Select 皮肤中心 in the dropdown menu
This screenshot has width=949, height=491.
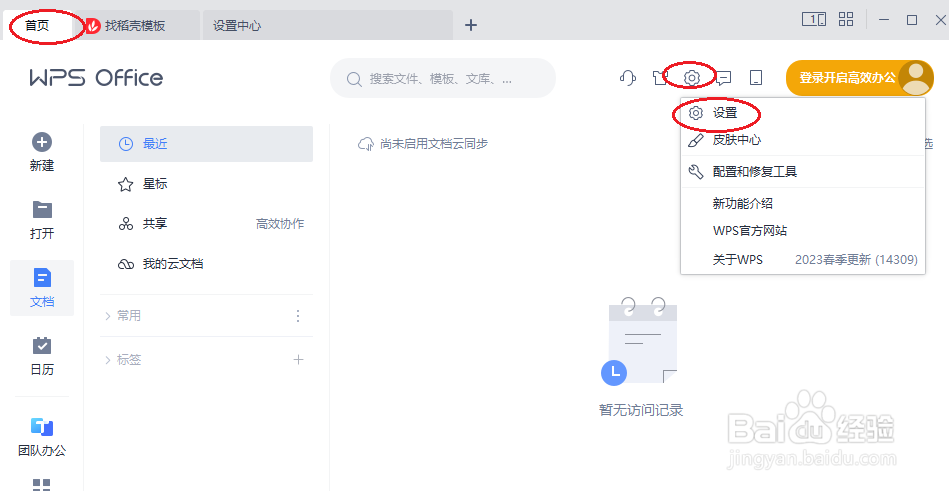pos(803,140)
